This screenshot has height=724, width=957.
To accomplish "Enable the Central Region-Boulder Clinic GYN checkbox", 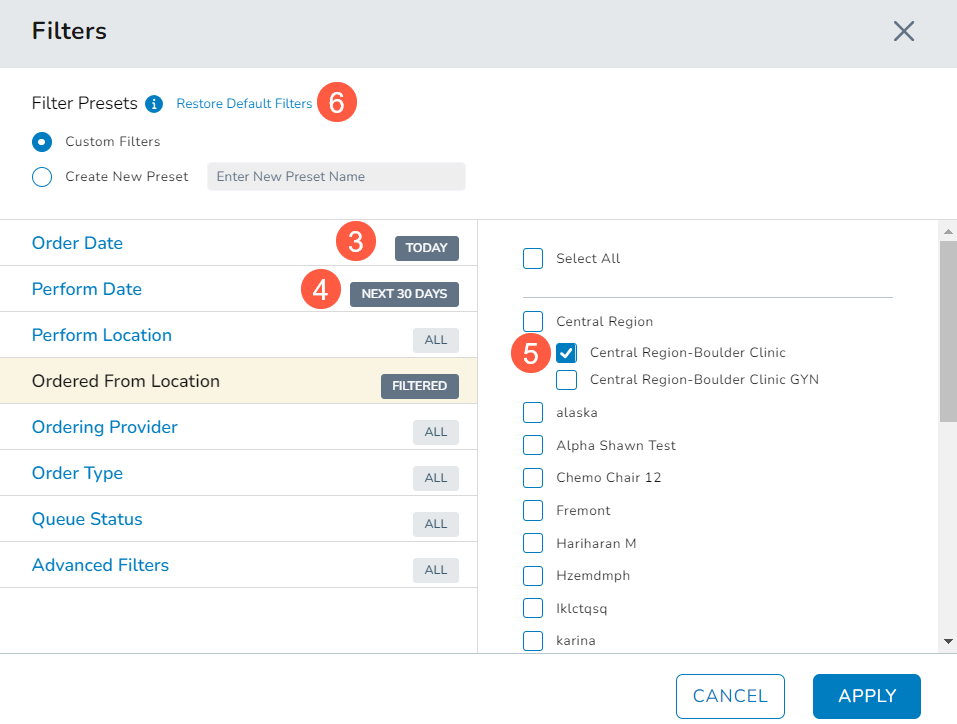I will 567,380.
